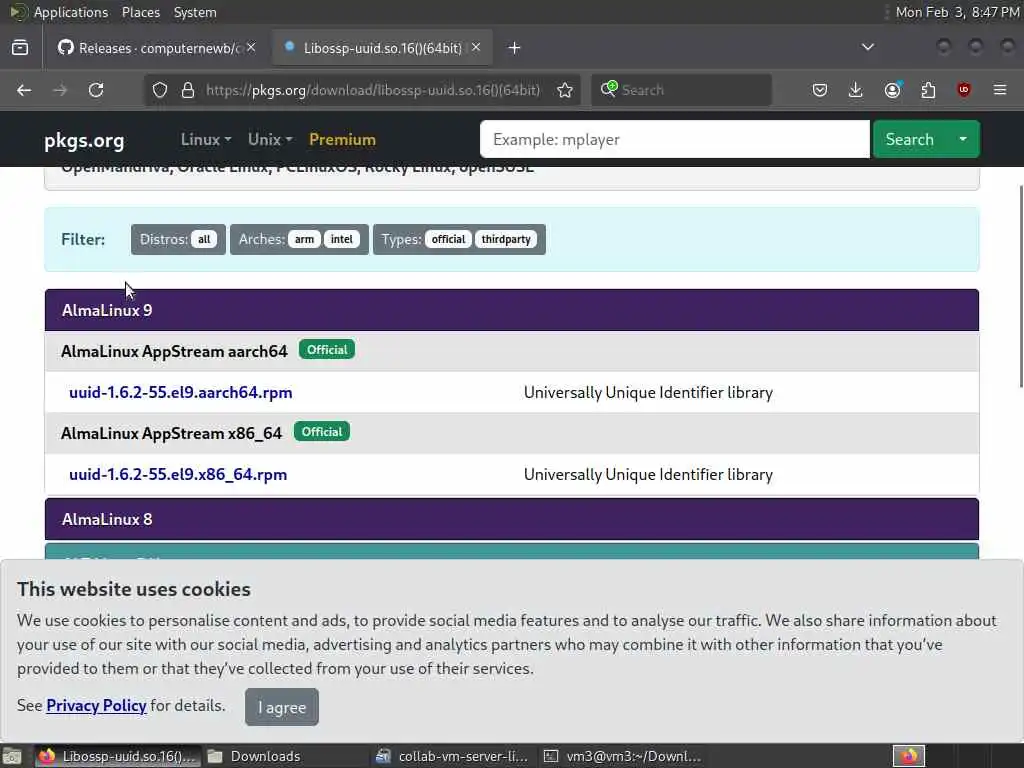List all tabs with the chevron dropdown
The width and height of the screenshot is (1024, 768).
[868, 47]
